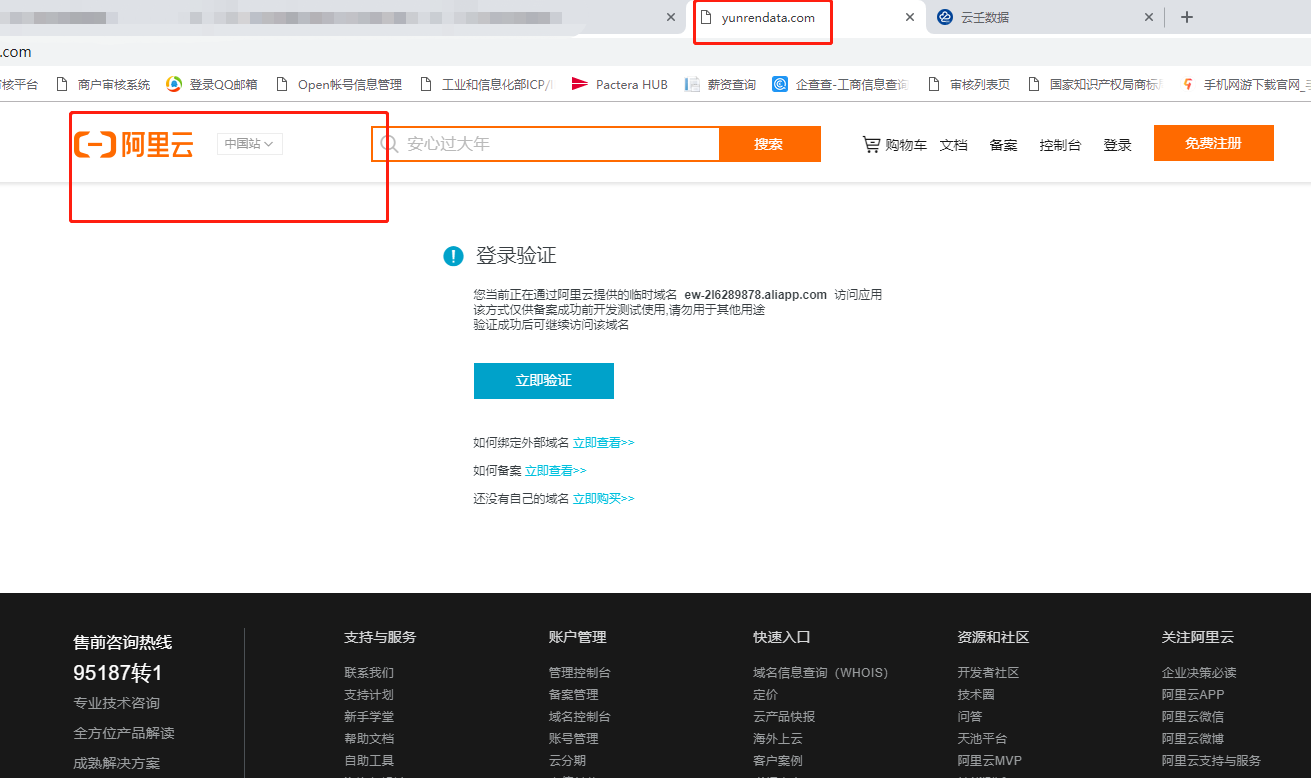This screenshot has height=778, width=1311.
Task: Open 控制台 in the top navigation
Action: click(x=1060, y=145)
